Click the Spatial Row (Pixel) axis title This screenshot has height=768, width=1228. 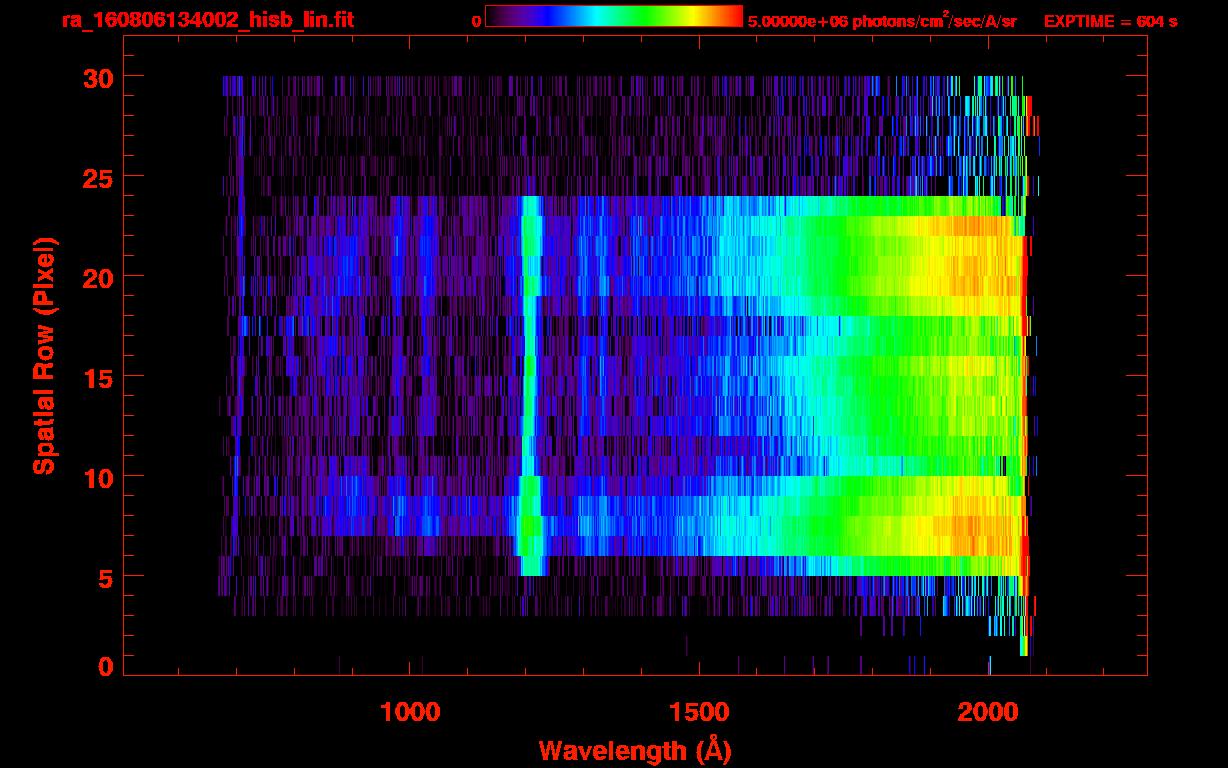point(43,356)
